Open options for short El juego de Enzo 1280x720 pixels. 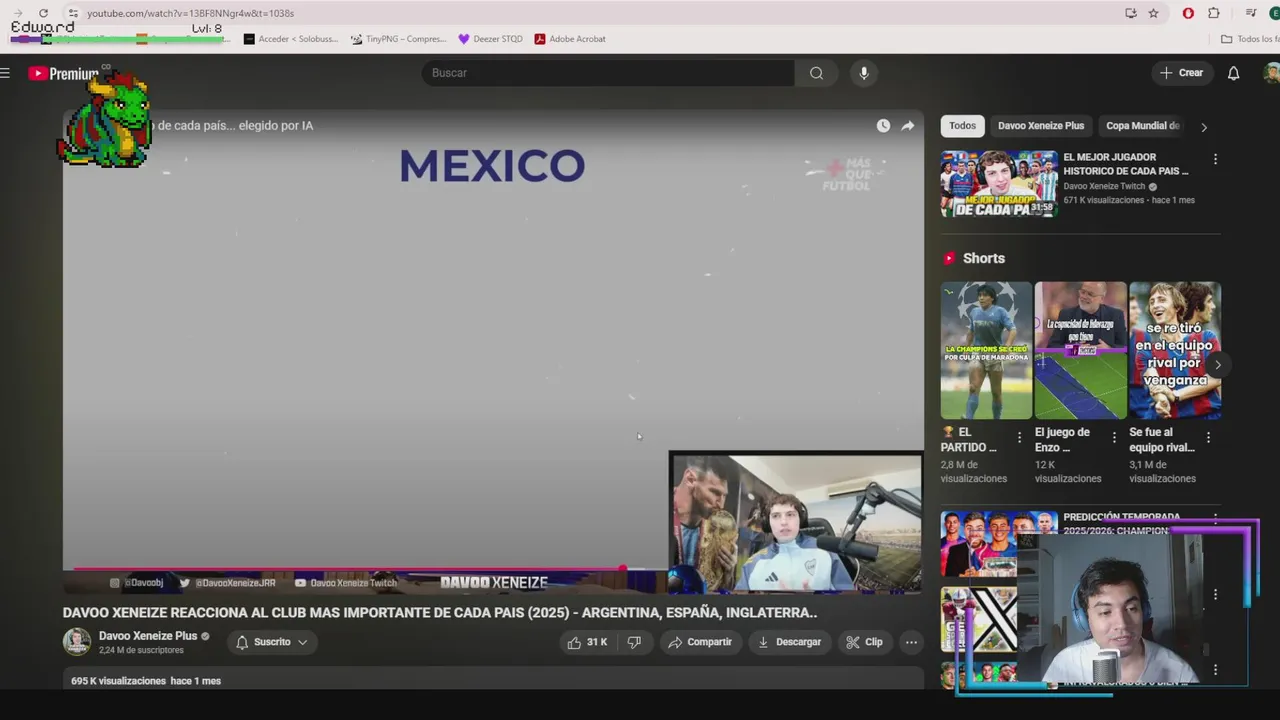pos(1114,437)
